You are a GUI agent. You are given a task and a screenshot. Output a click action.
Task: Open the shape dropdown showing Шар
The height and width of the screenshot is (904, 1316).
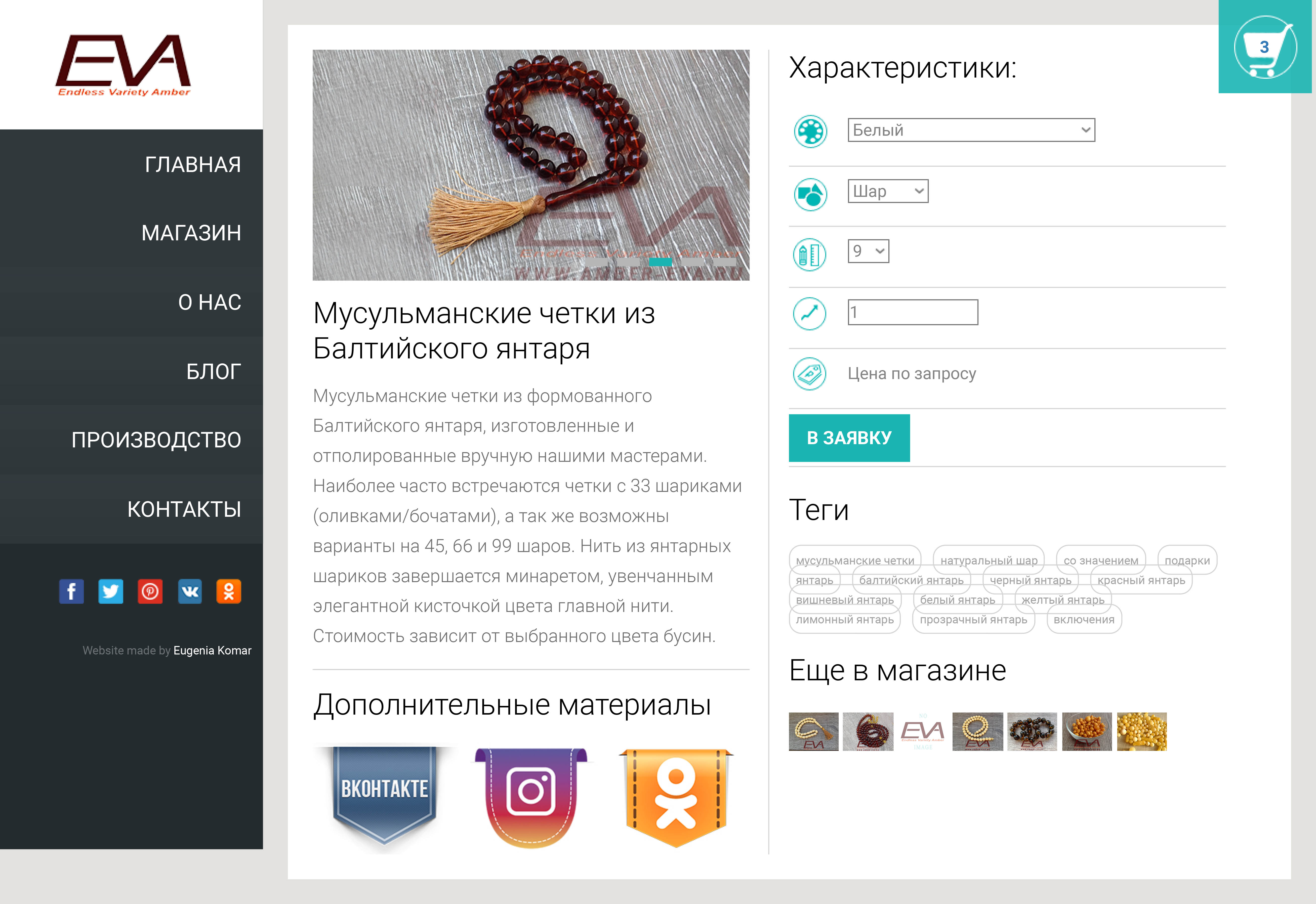click(x=888, y=191)
